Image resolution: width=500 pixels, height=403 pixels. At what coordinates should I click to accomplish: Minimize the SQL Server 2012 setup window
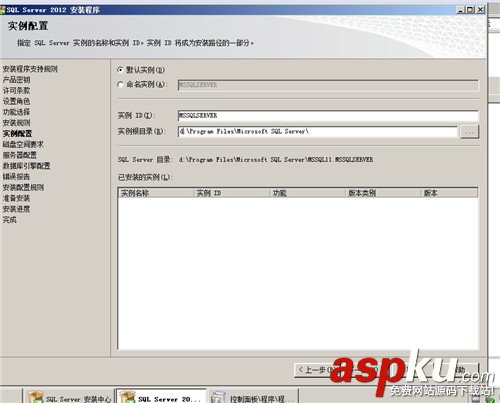[460, 10]
